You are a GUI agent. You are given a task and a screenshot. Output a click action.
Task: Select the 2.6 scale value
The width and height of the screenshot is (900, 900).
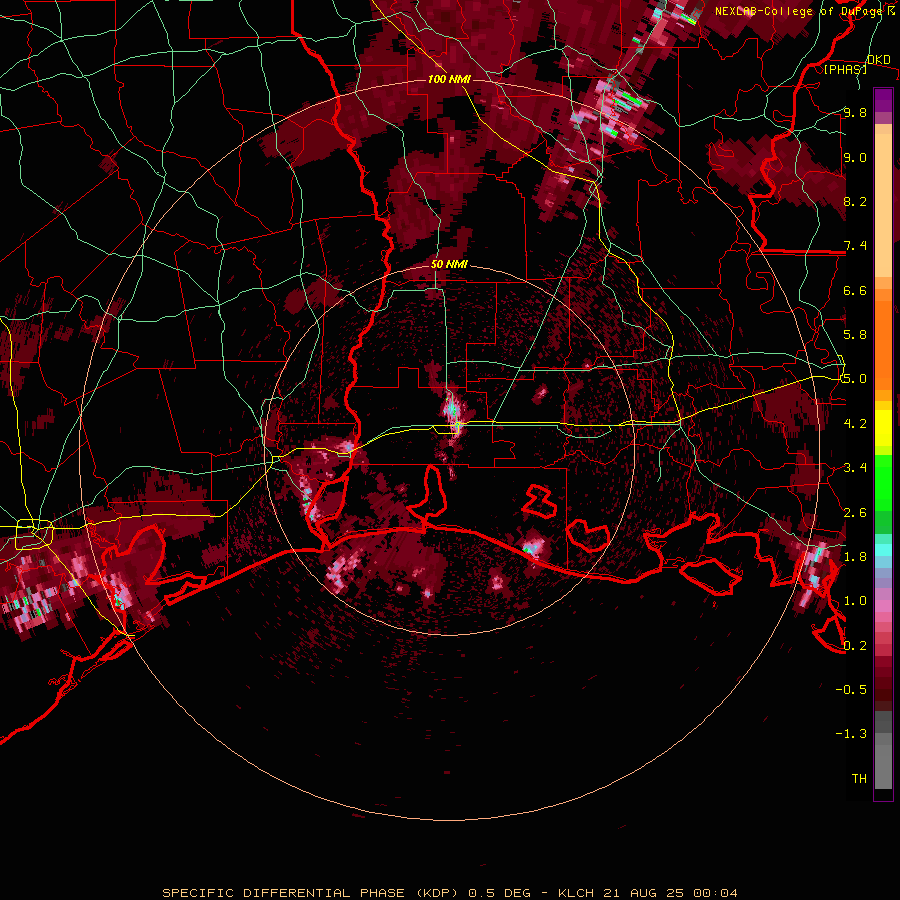855,513
